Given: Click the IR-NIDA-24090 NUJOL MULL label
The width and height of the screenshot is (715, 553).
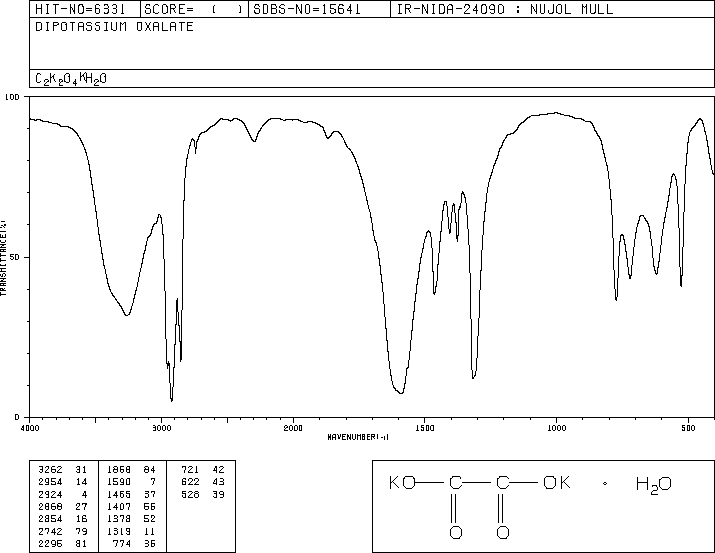Looking at the screenshot, I should pyautogui.click(x=505, y=9).
